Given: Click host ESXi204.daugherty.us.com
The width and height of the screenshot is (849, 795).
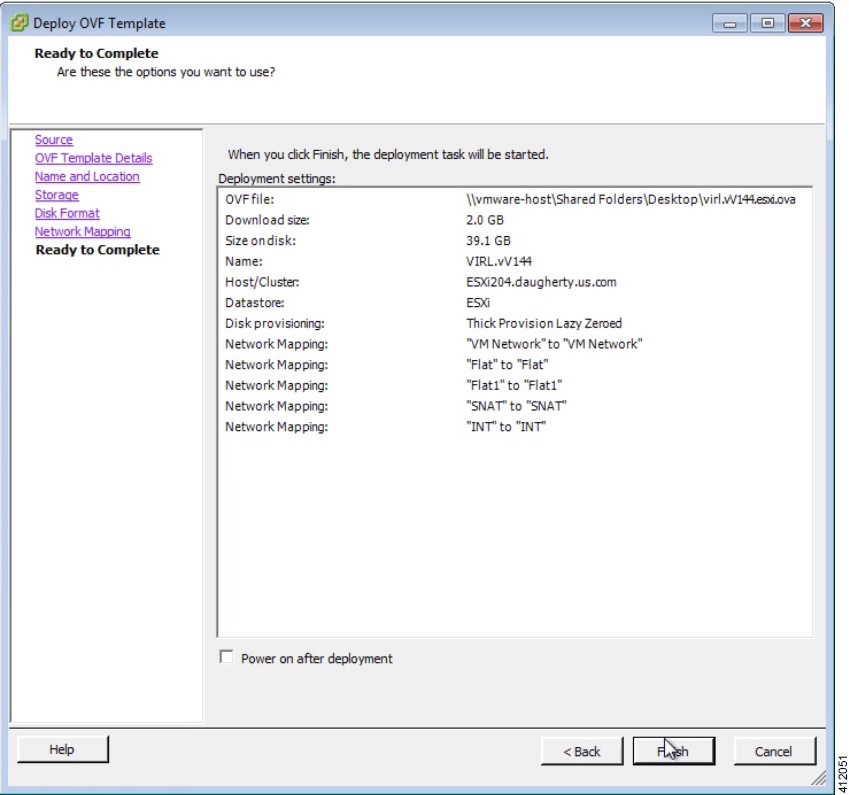Looking at the screenshot, I should [x=541, y=282].
